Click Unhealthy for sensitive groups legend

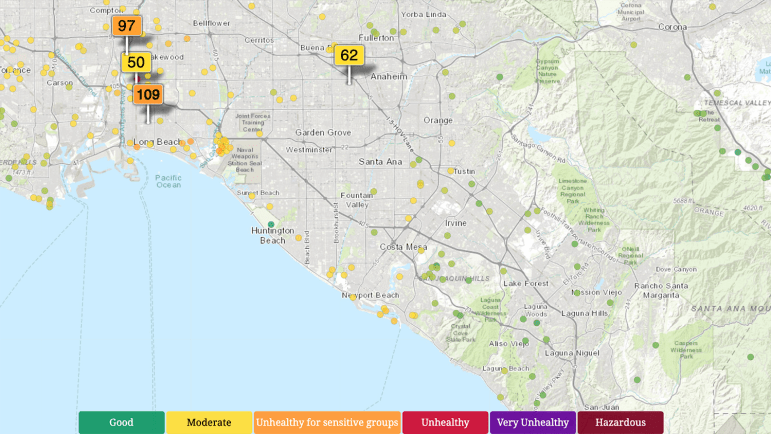pyautogui.click(x=327, y=422)
